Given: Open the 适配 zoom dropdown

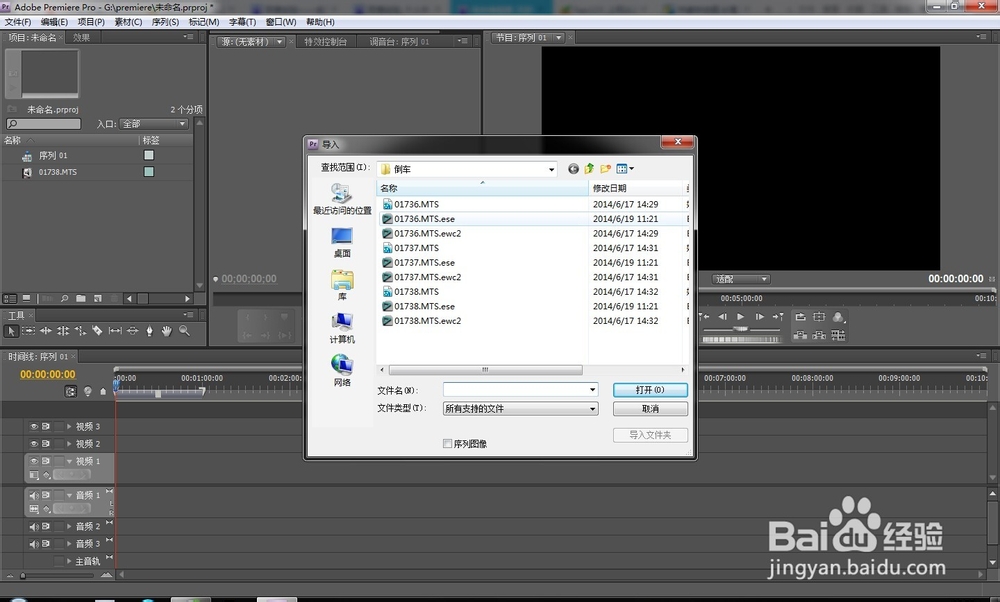Looking at the screenshot, I should (x=741, y=279).
